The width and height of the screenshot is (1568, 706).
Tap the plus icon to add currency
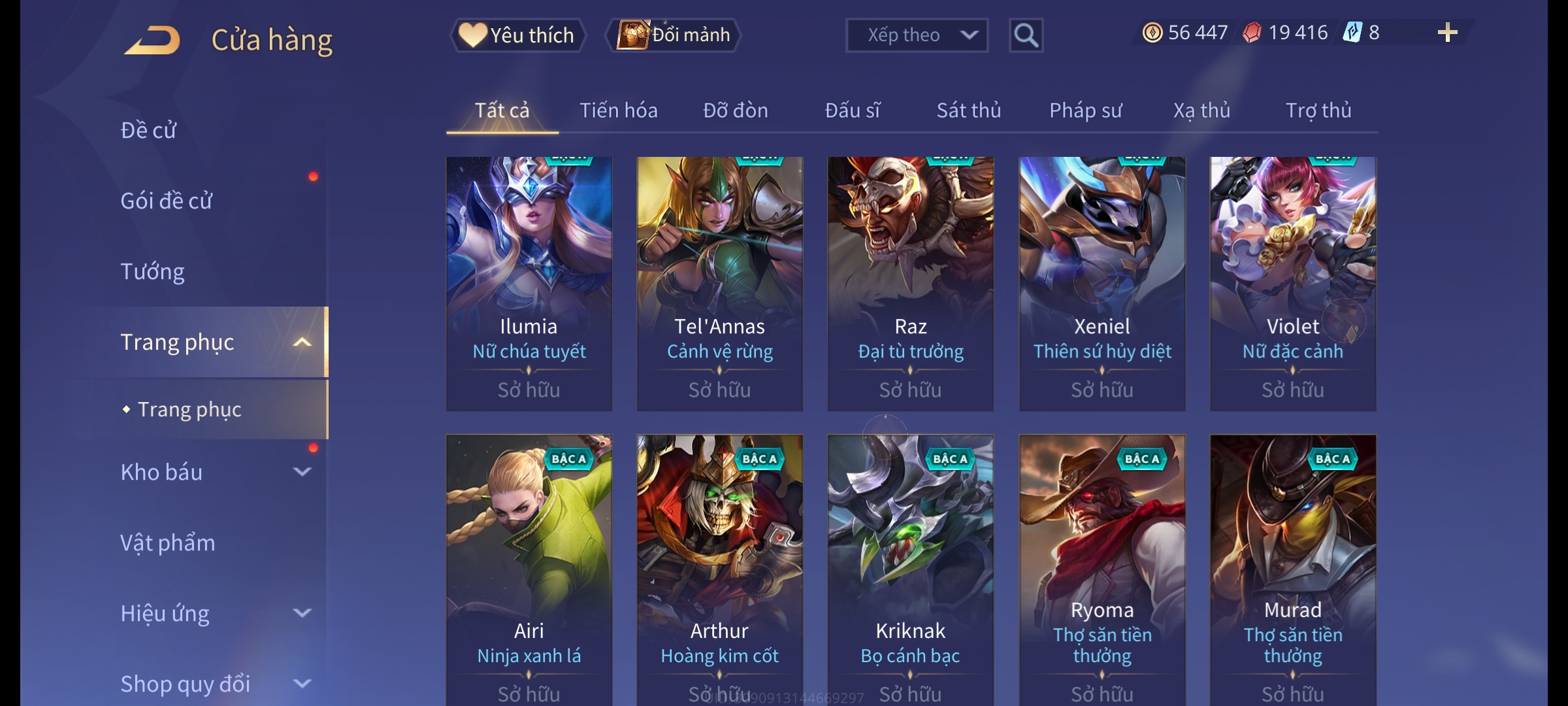point(1448,33)
